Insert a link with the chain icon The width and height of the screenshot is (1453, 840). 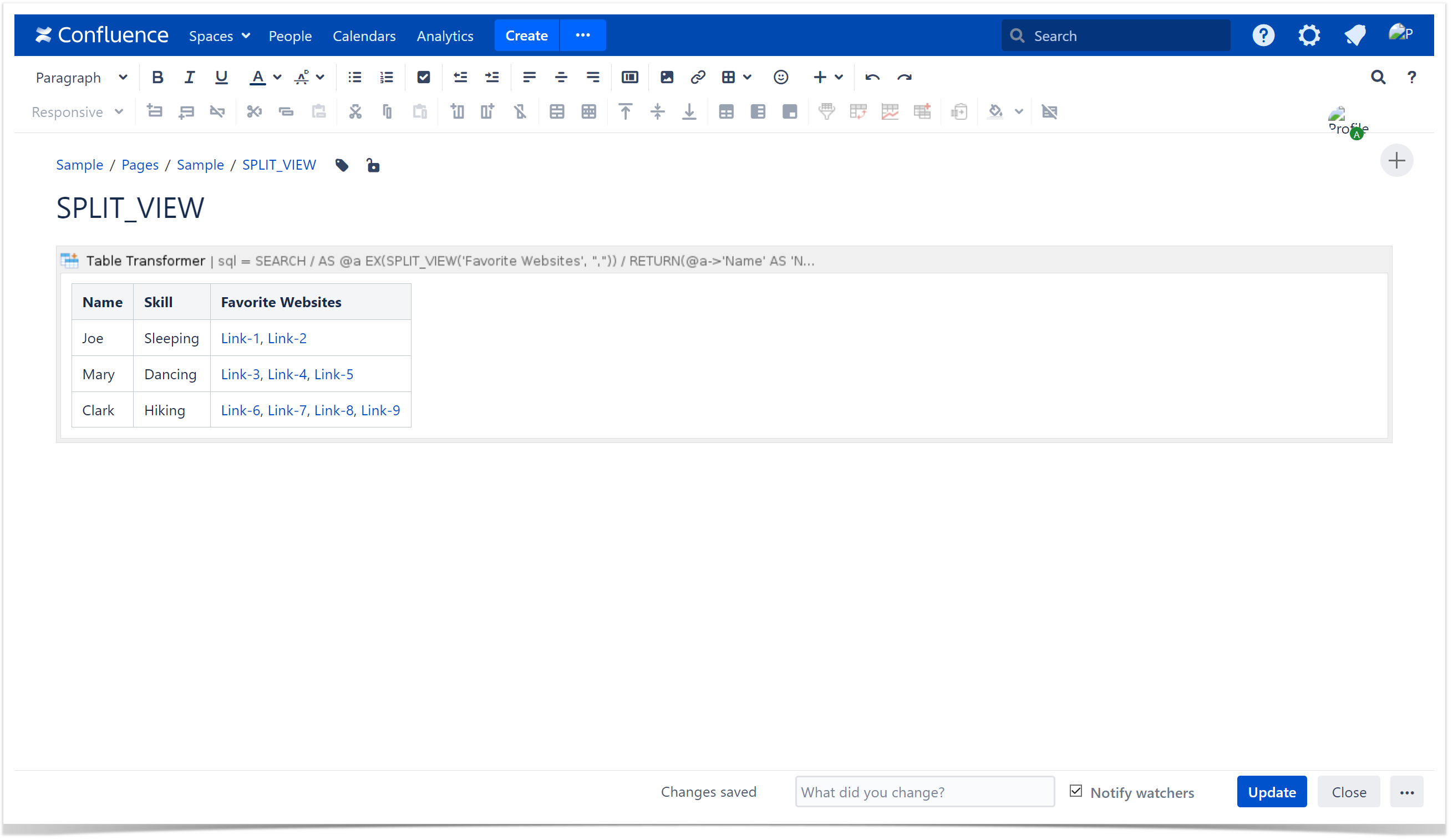point(698,77)
